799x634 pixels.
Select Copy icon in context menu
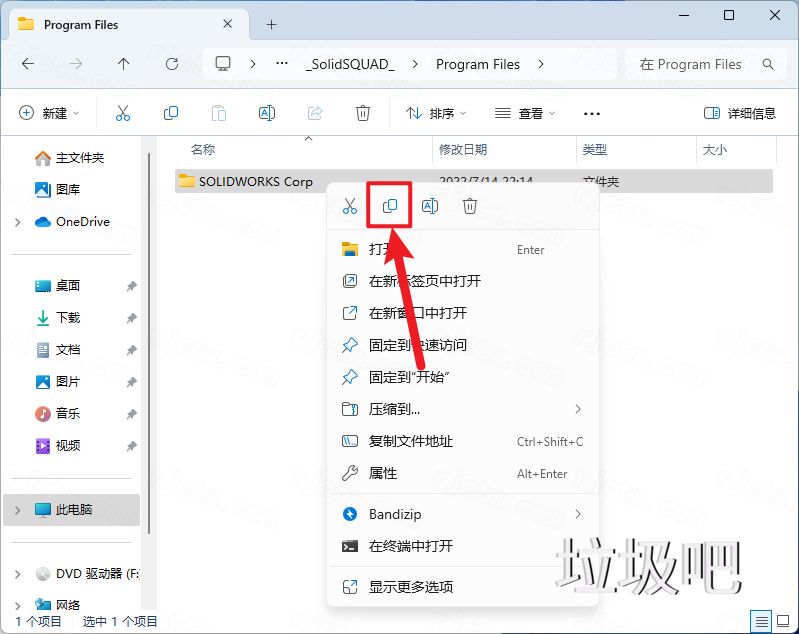click(390, 206)
